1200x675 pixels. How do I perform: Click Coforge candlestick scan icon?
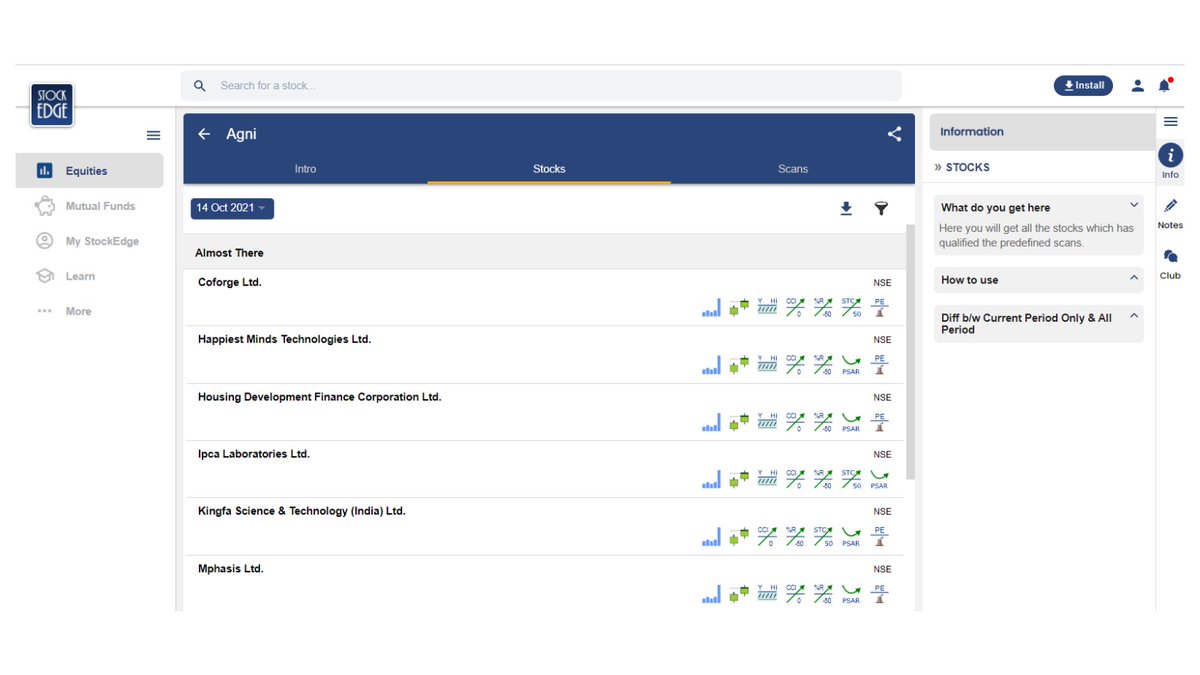(x=739, y=308)
